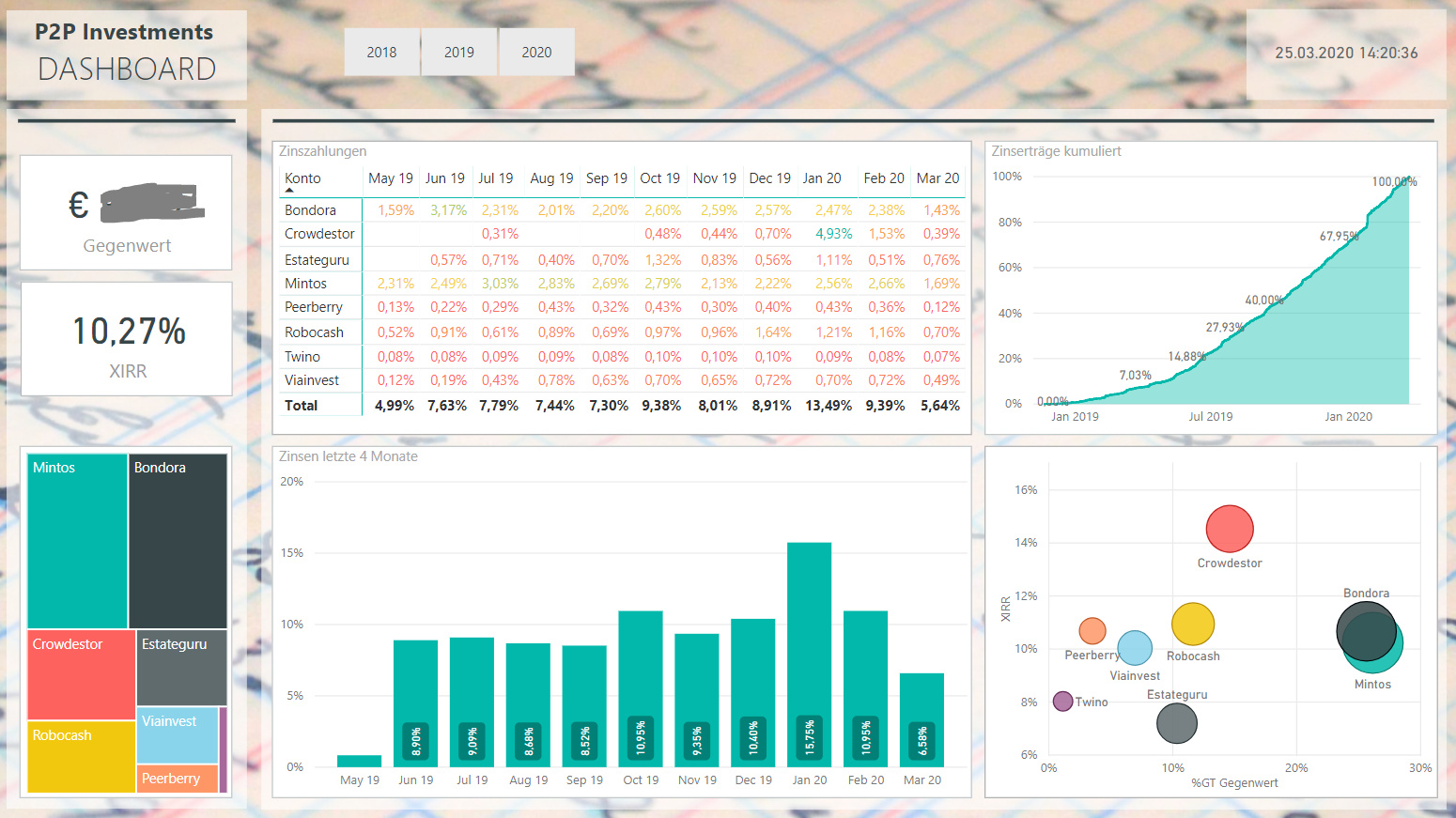
Task: Click the Gegenwert card with euro sign
Action: 127,213
